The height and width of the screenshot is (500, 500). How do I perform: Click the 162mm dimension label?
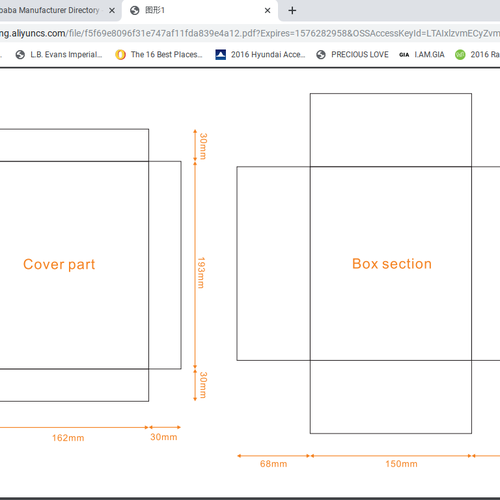68,438
